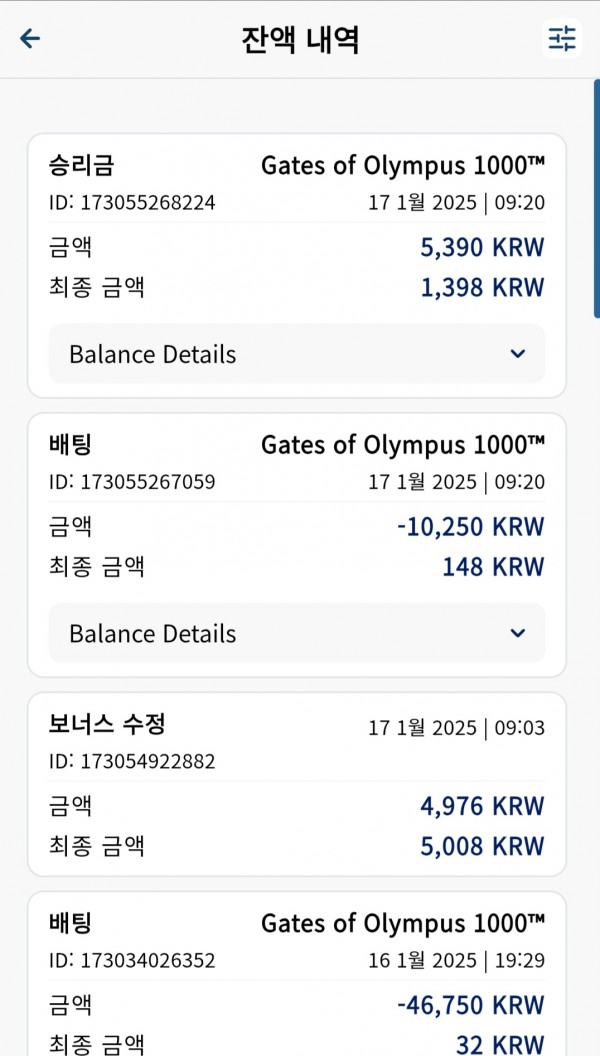600x1056 pixels.
Task: Select transaction ID 173054922882
Action: (132, 762)
